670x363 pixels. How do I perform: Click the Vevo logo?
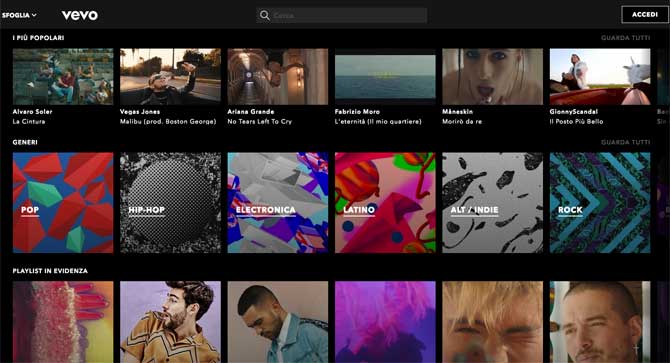(x=80, y=15)
